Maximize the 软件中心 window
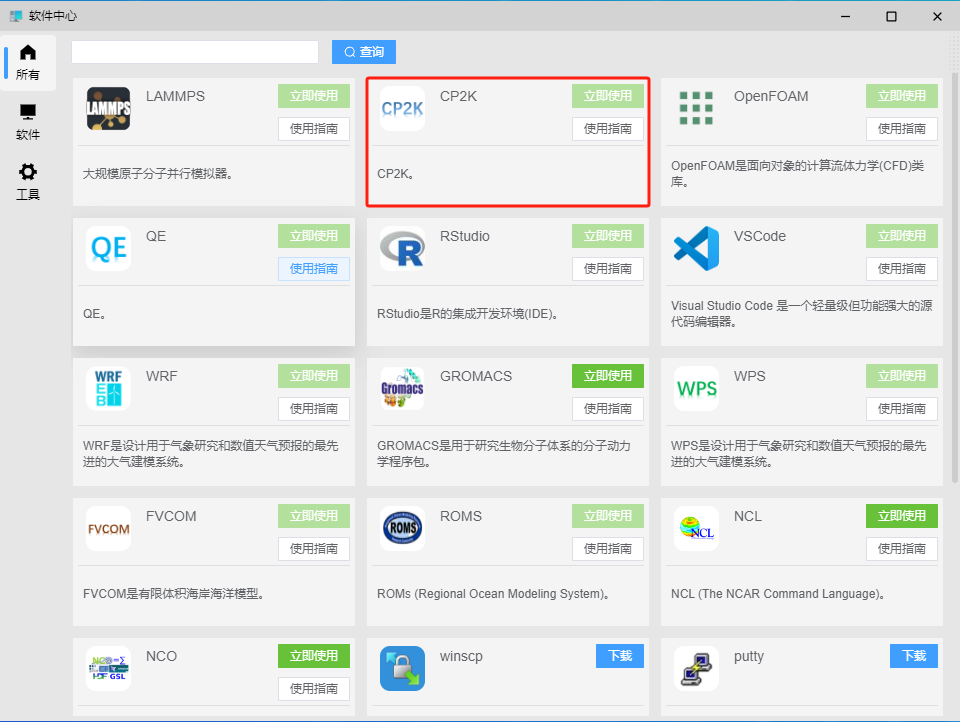The height and width of the screenshot is (722, 960). click(891, 17)
